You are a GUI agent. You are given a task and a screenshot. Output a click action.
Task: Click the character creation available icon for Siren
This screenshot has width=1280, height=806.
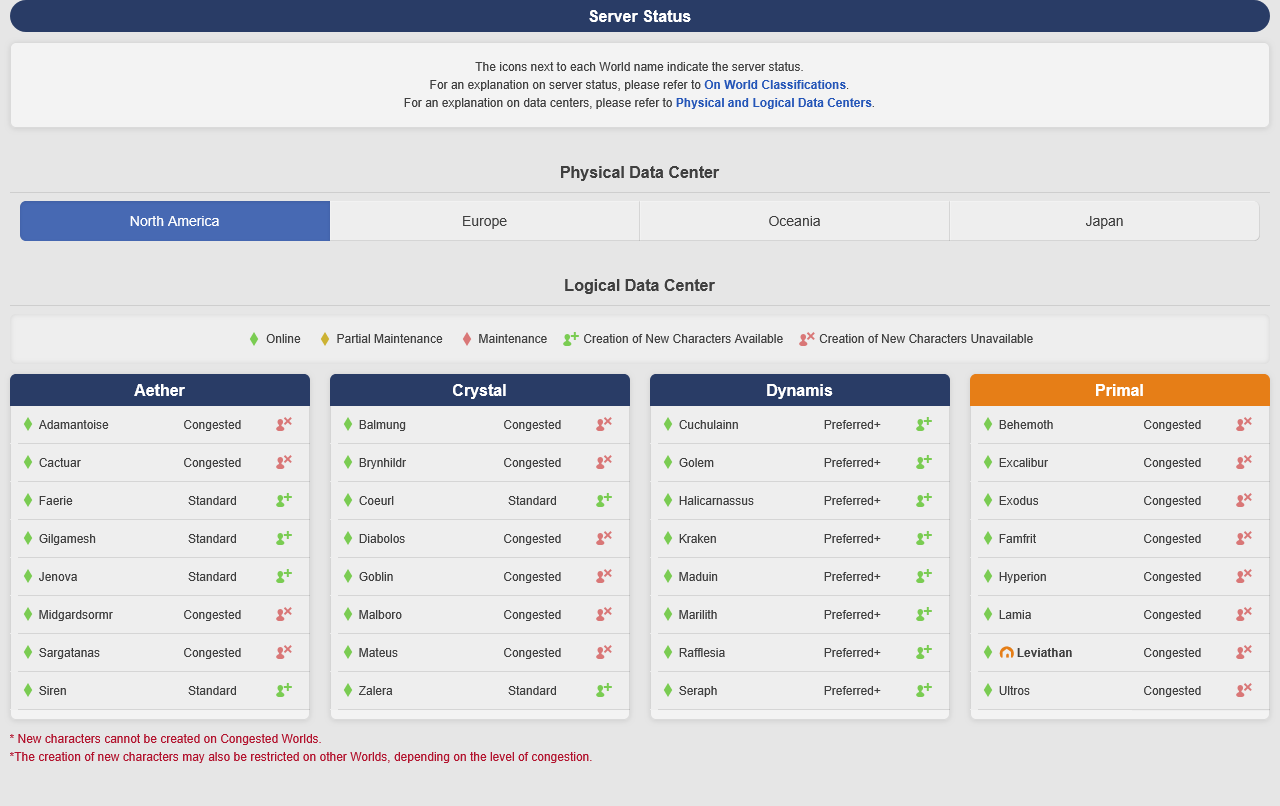(x=284, y=690)
